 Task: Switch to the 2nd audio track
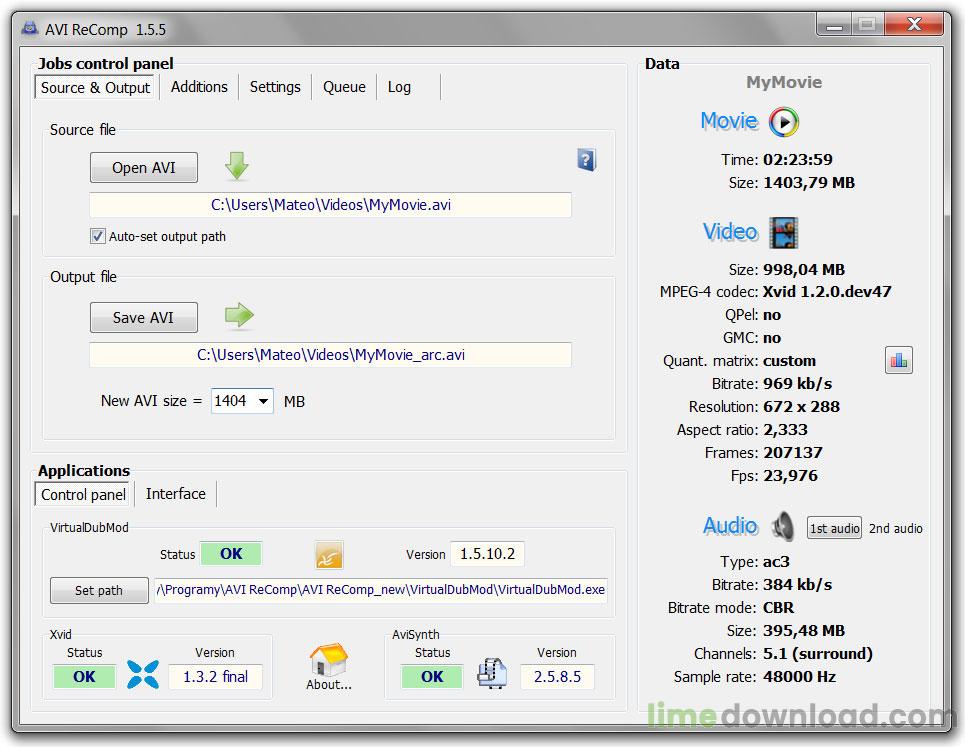click(x=895, y=529)
